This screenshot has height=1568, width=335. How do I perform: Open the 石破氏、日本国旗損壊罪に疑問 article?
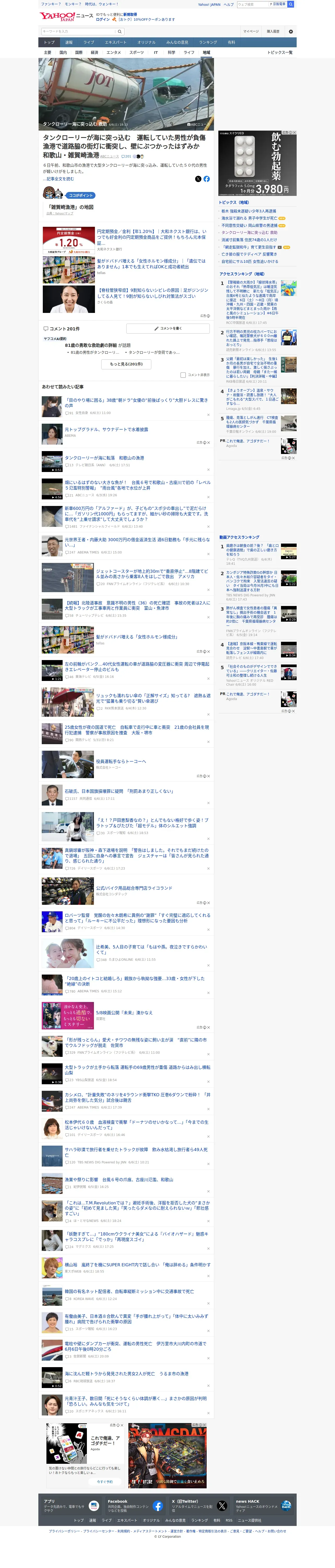click(119, 791)
